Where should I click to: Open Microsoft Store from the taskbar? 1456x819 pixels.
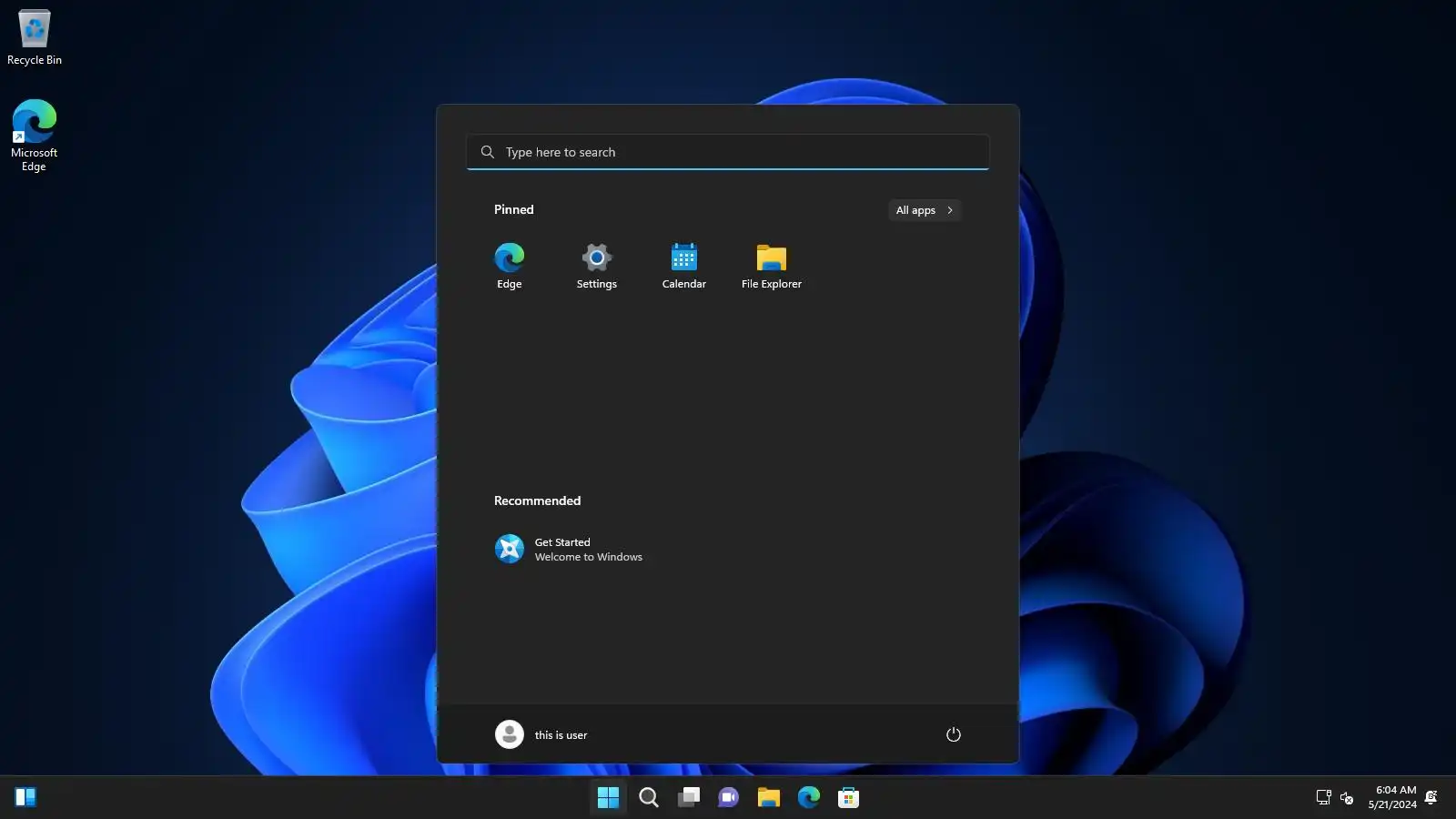tap(848, 798)
